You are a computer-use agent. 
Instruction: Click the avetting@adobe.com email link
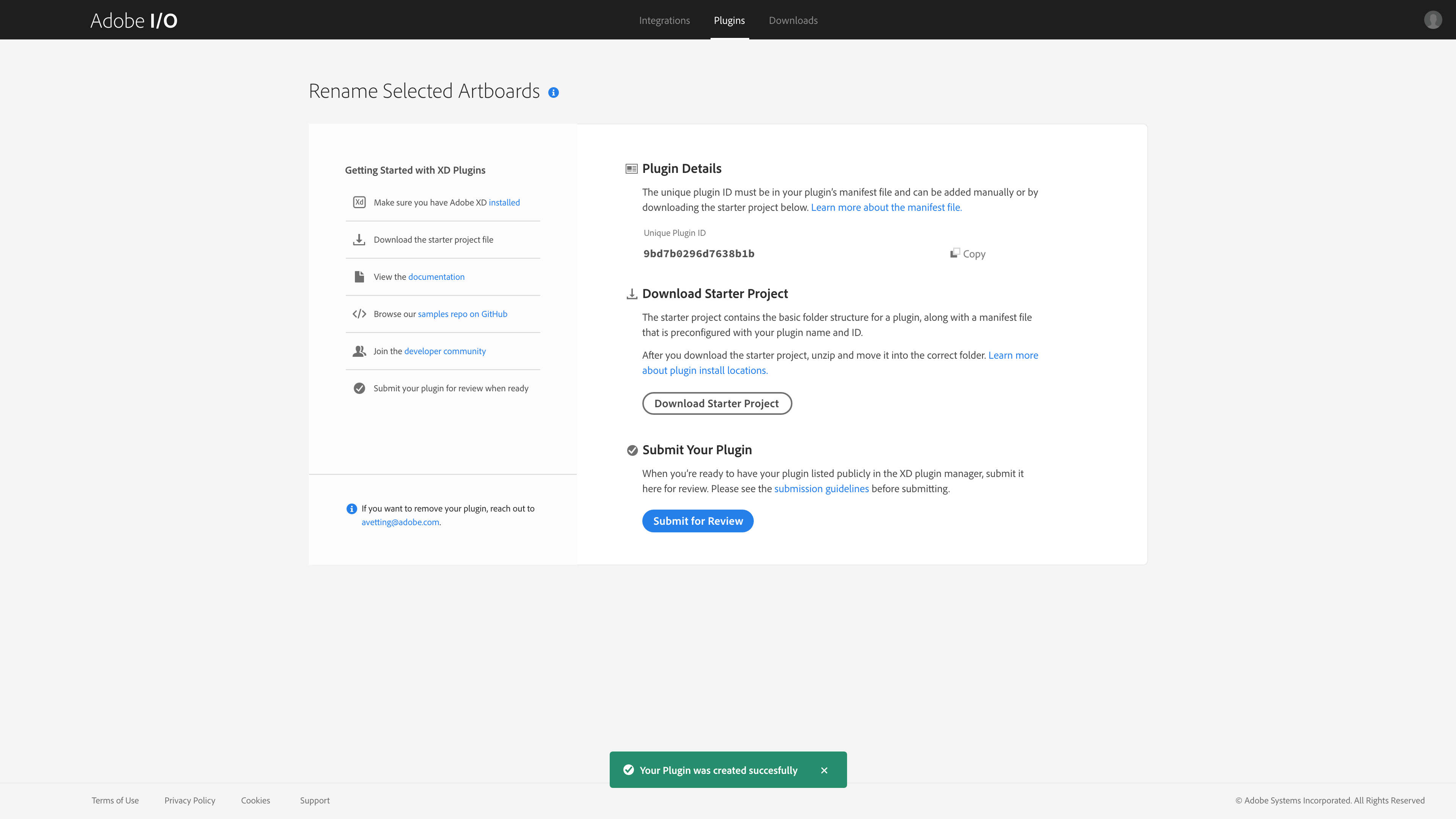point(400,522)
